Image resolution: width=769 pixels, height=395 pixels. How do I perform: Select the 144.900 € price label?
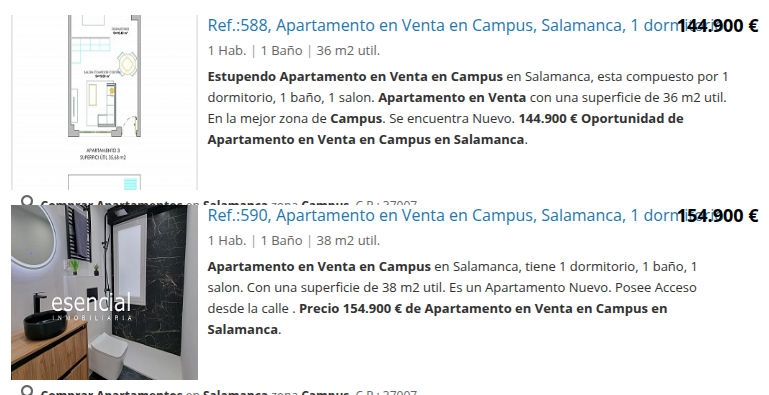(x=718, y=26)
